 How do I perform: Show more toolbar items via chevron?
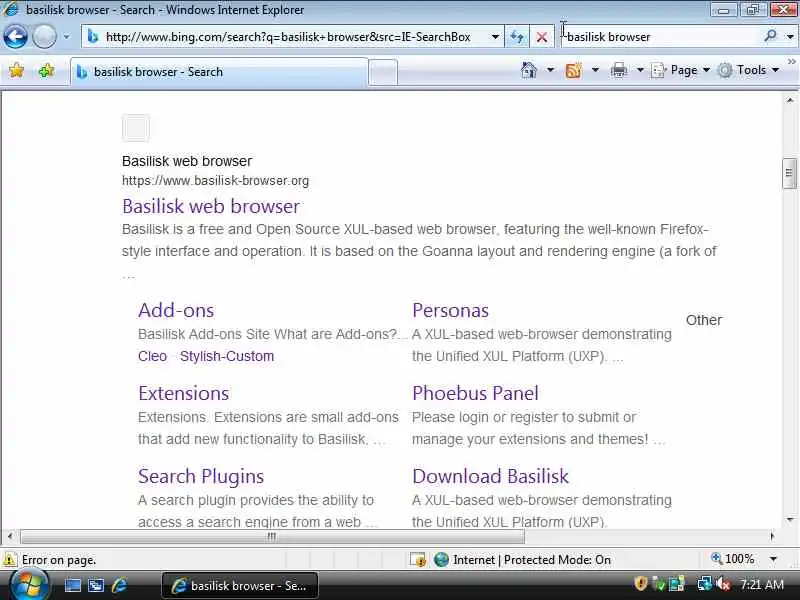[792, 62]
